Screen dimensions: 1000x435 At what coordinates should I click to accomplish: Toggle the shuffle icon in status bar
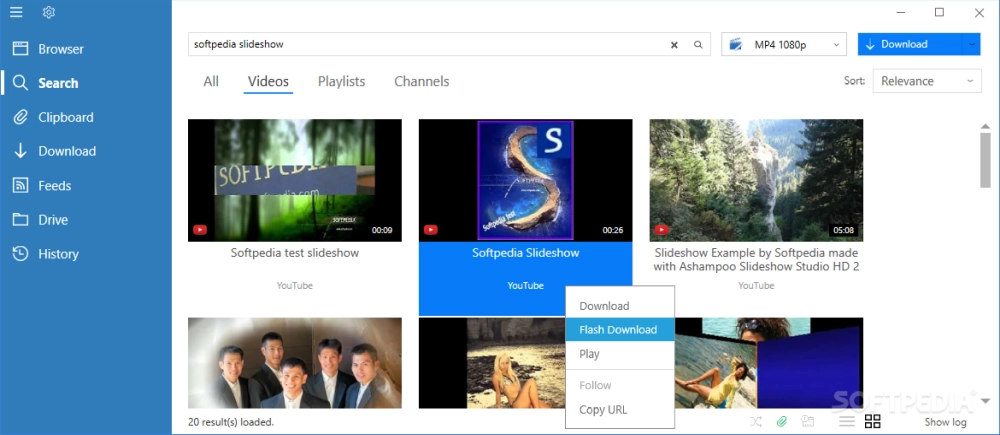[x=756, y=421]
